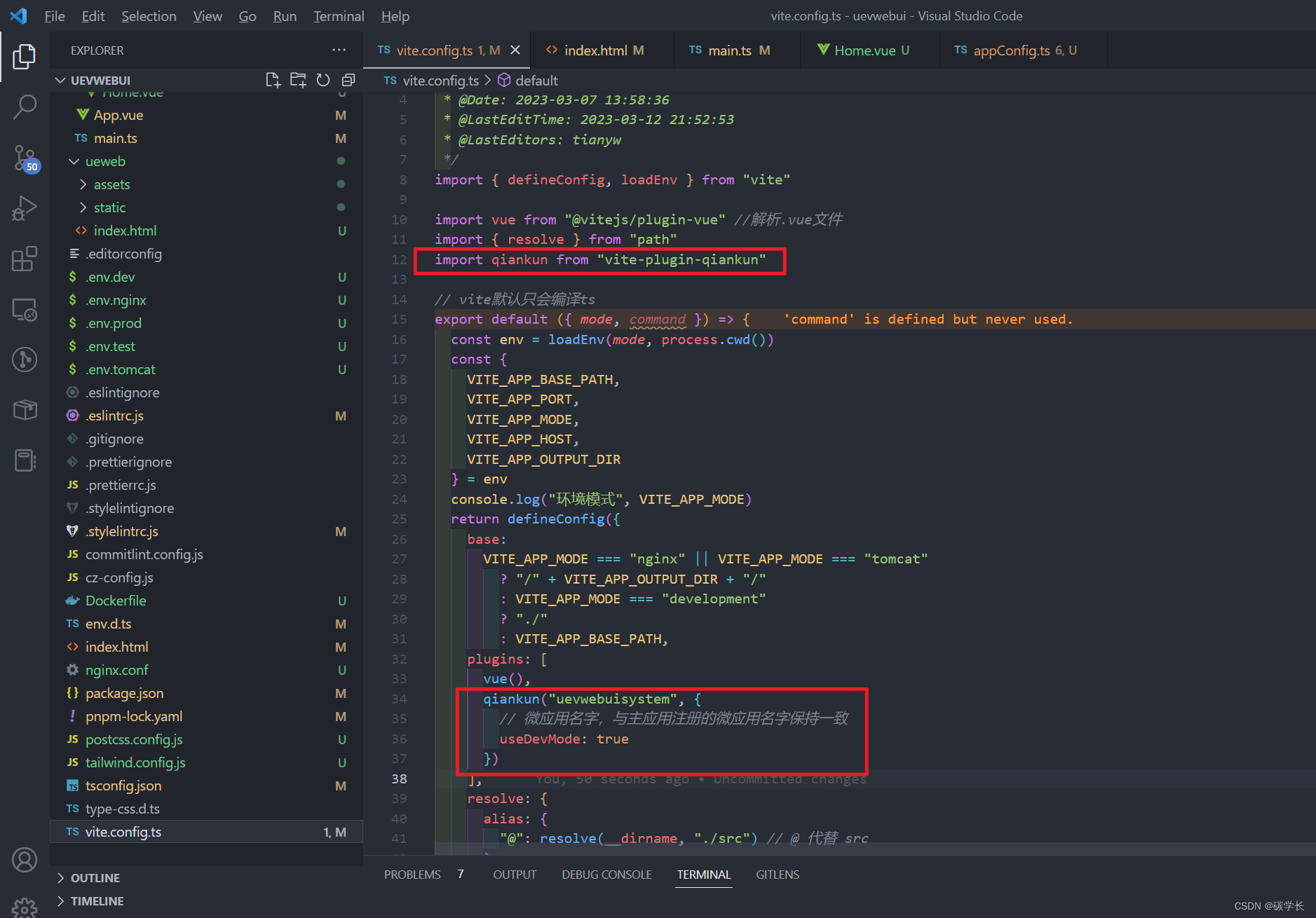Open App.vue in the file tree
Viewport: 1316px width, 918px height.
(206, 115)
